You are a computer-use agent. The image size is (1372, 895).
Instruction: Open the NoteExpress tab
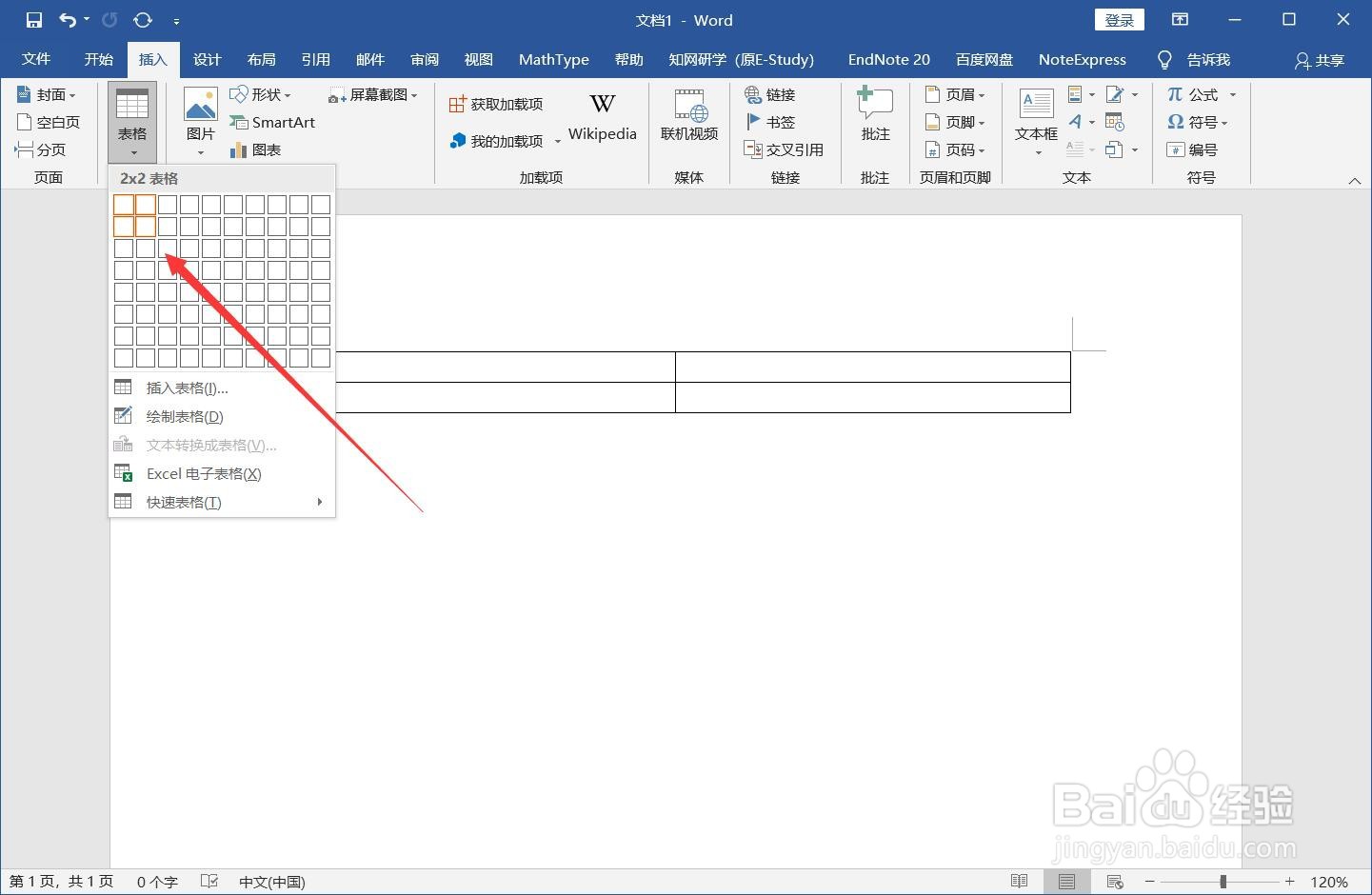click(1082, 59)
